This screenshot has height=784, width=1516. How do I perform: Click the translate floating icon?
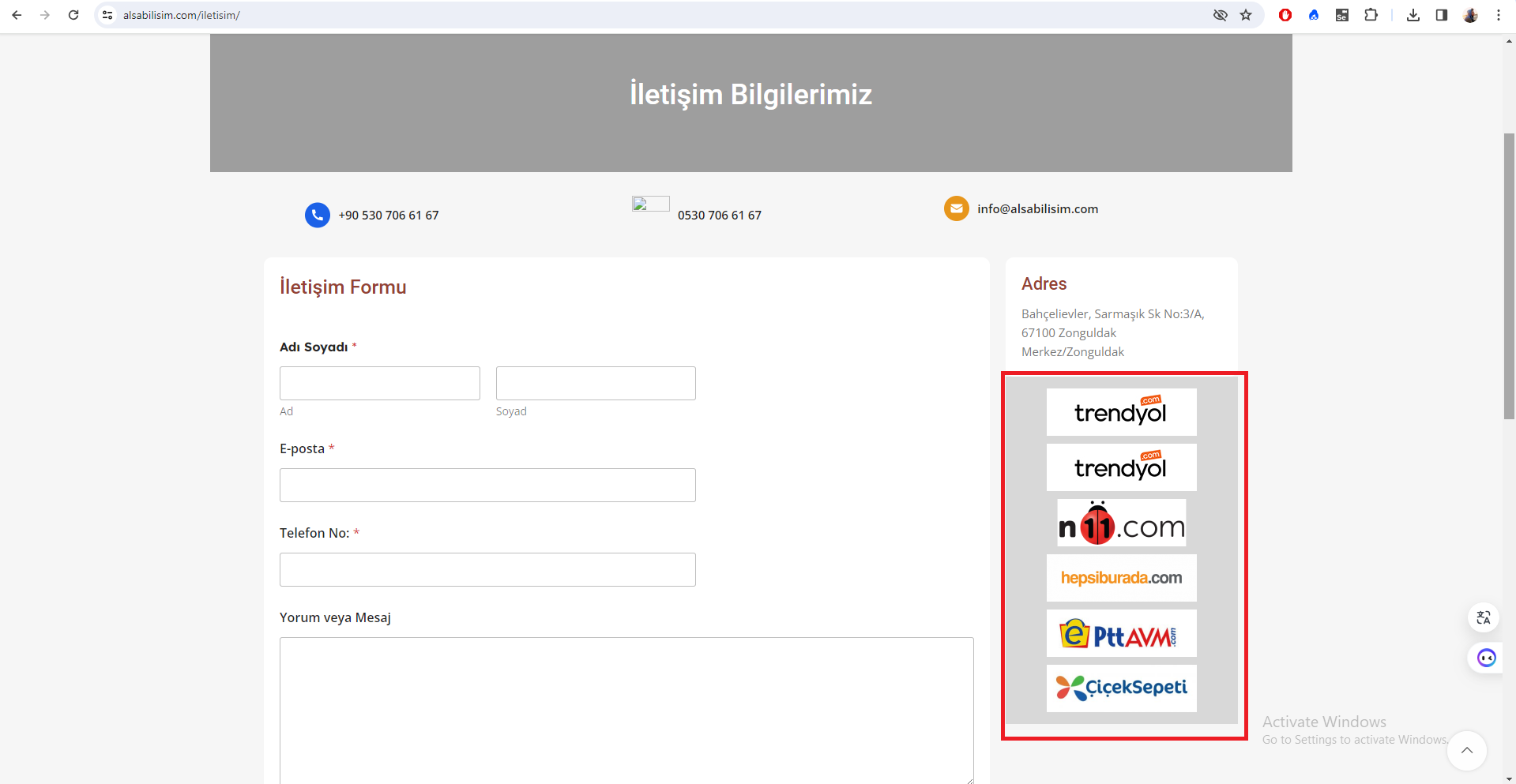(1484, 617)
